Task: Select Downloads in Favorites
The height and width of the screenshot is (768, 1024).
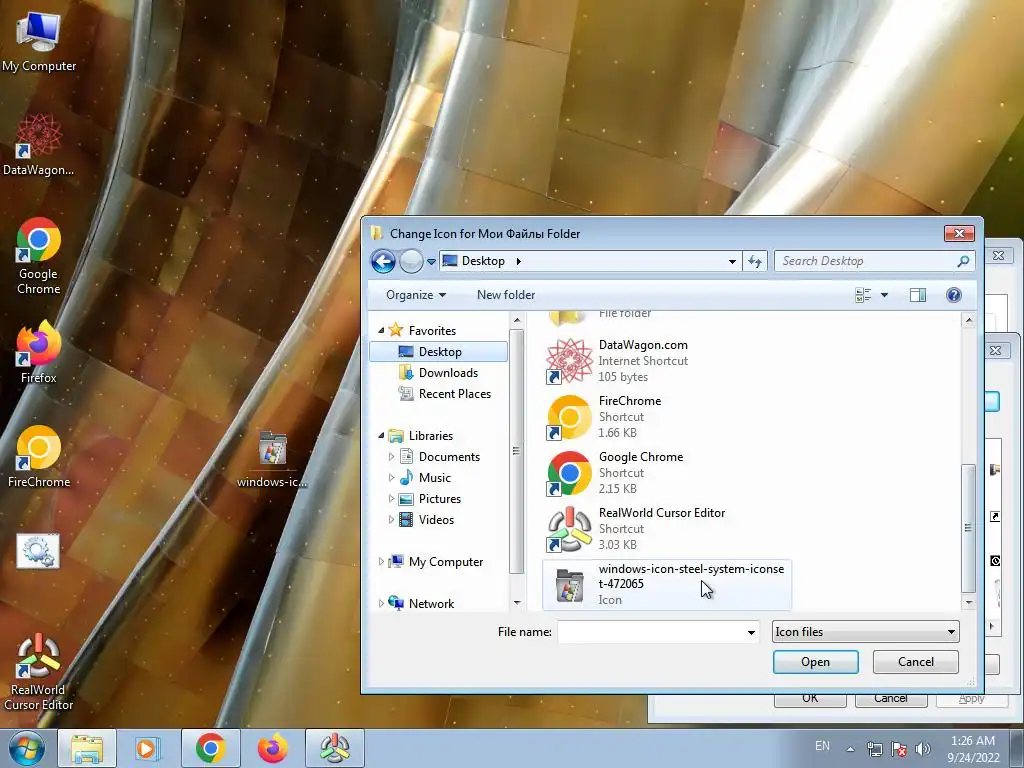Action: pyautogui.click(x=438, y=373)
